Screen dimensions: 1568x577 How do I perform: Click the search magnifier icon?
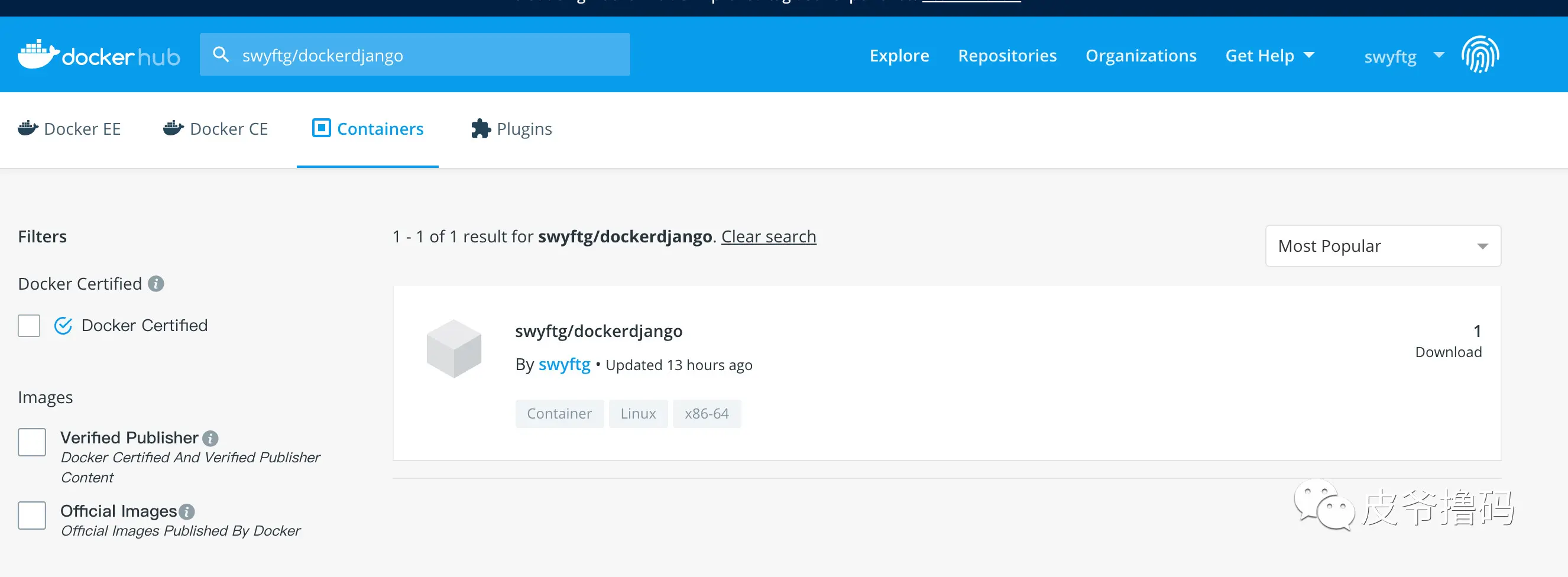(221, 55)
